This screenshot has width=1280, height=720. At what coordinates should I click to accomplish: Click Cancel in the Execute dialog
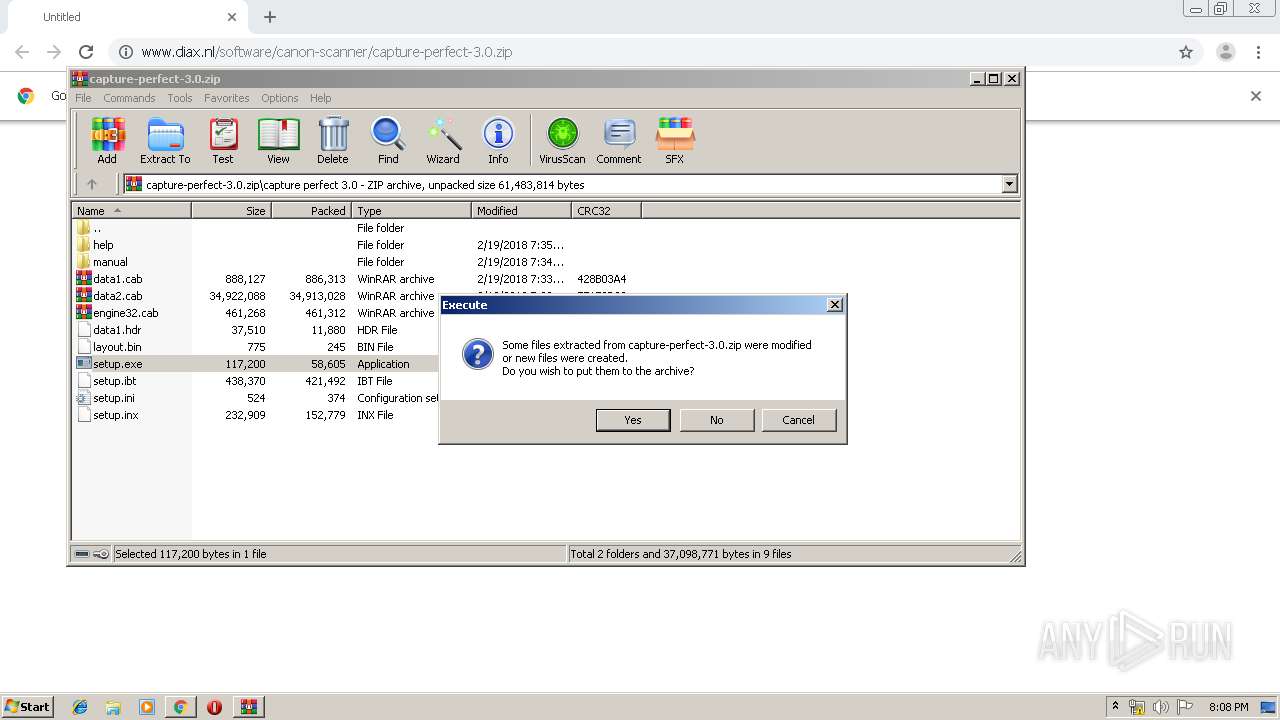pos(798,420)
